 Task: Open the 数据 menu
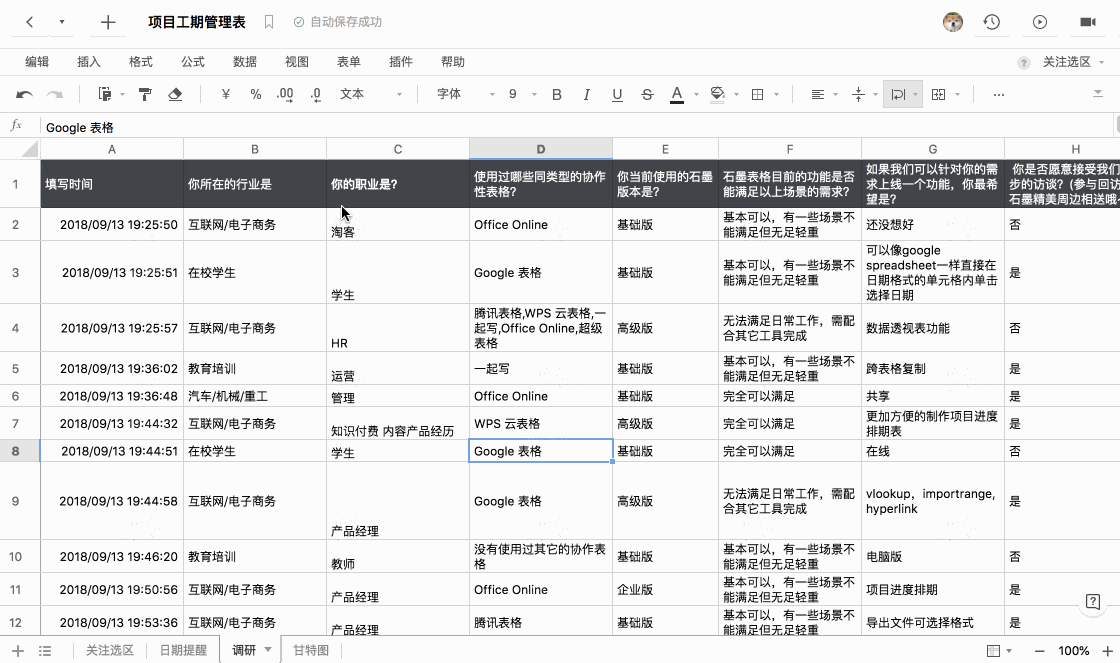click(245, 62)
